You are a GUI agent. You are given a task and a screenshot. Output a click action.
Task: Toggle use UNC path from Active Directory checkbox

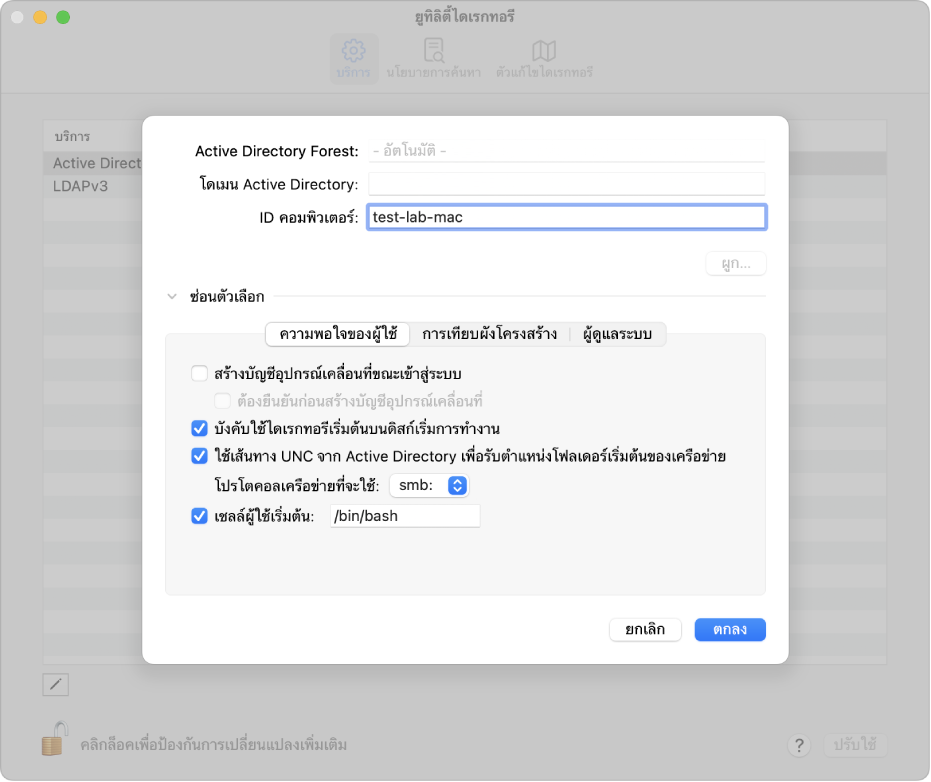(200, 455)
